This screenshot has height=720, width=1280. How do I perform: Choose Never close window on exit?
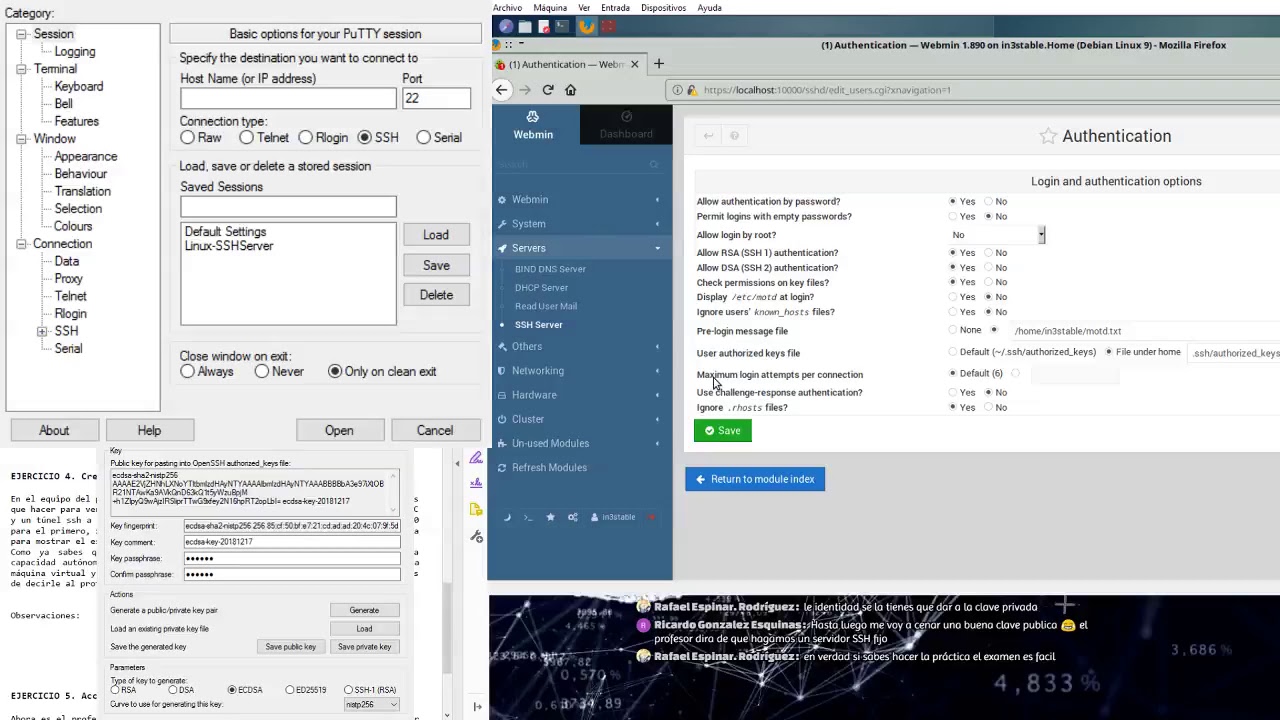tap(262, 372)
